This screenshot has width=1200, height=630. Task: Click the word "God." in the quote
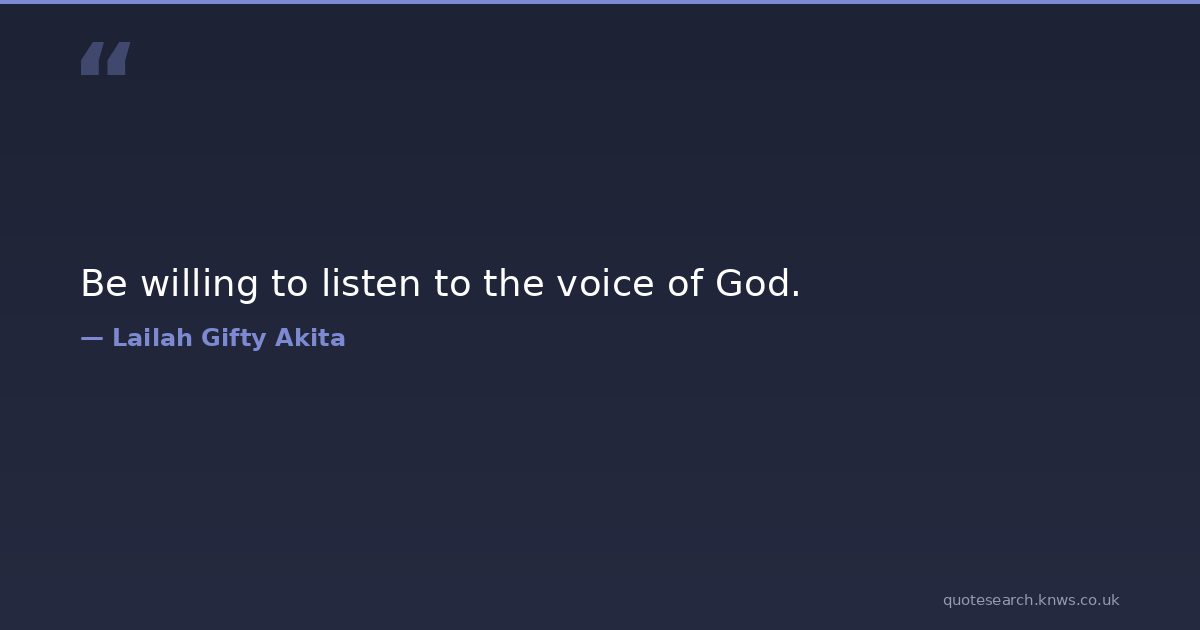point(758,284)
